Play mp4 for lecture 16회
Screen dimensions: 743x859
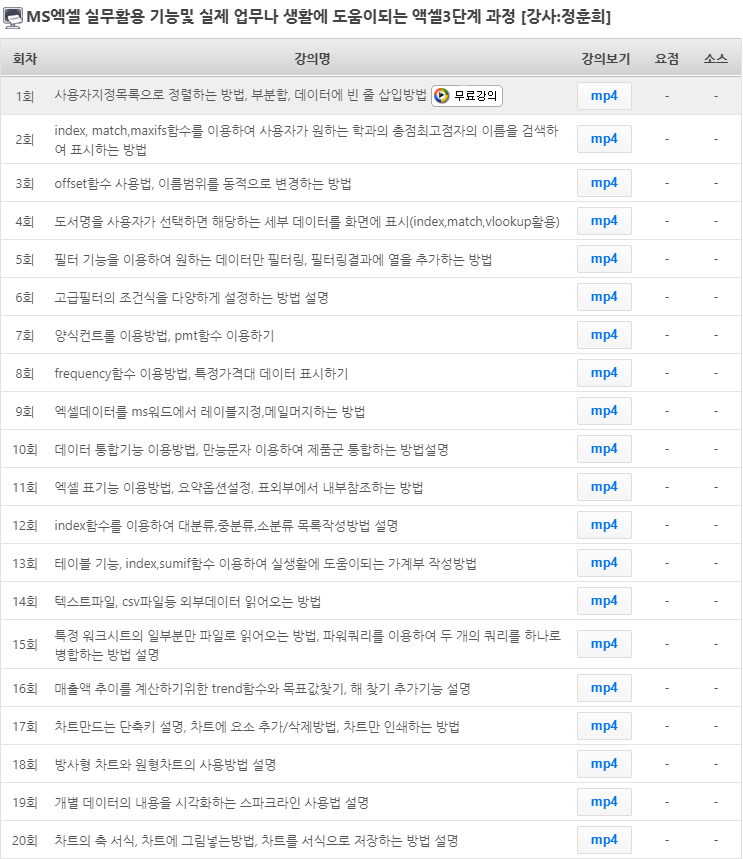(x=604, y=688)
